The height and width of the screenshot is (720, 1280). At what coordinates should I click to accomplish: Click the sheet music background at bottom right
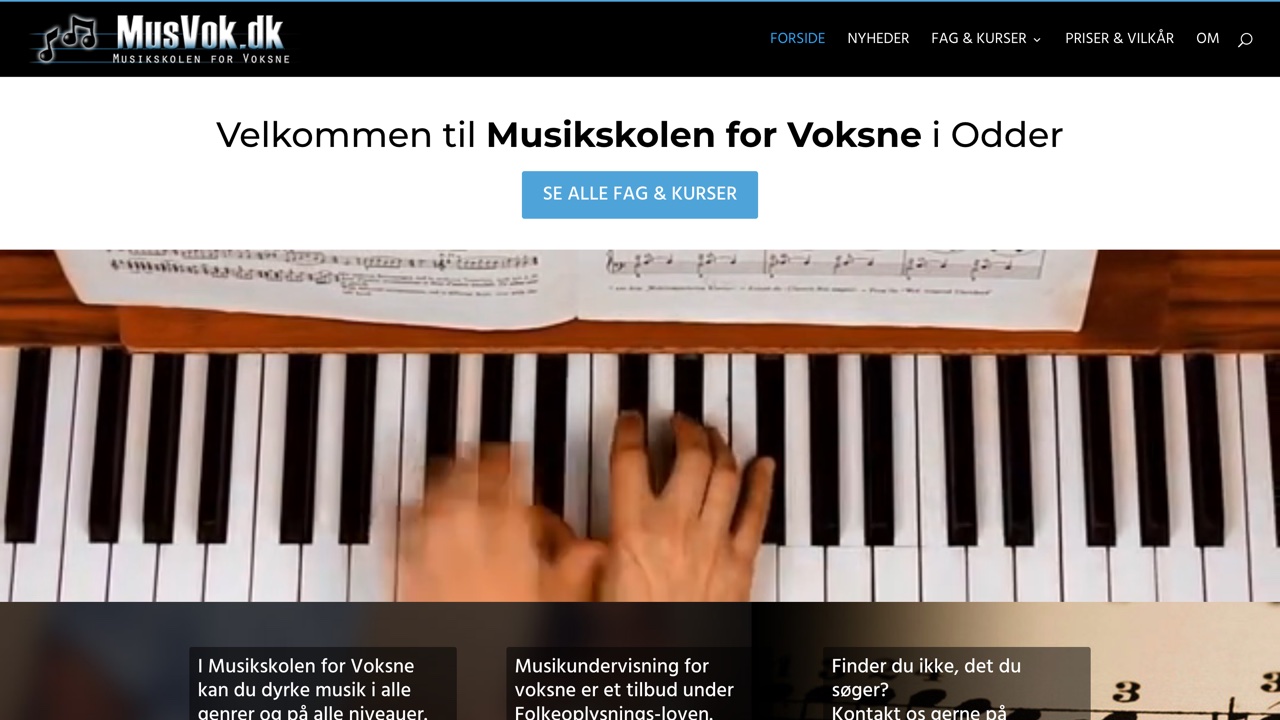tap(1185, 661)
